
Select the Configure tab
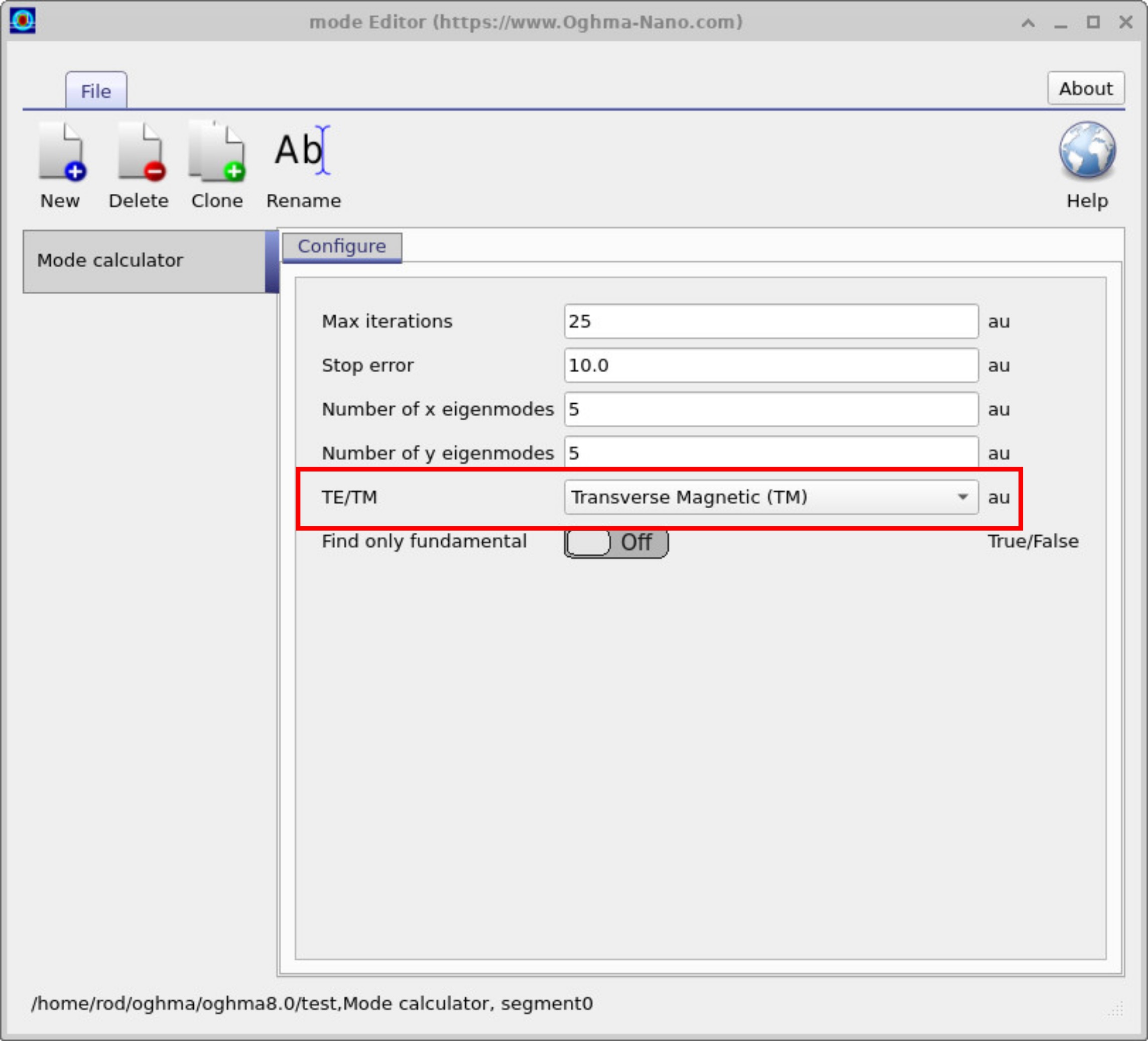342,247
